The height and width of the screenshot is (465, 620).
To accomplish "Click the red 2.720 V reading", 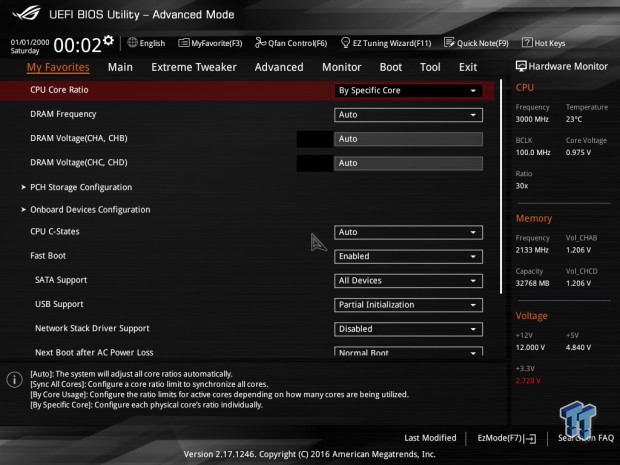I will 528,381.
